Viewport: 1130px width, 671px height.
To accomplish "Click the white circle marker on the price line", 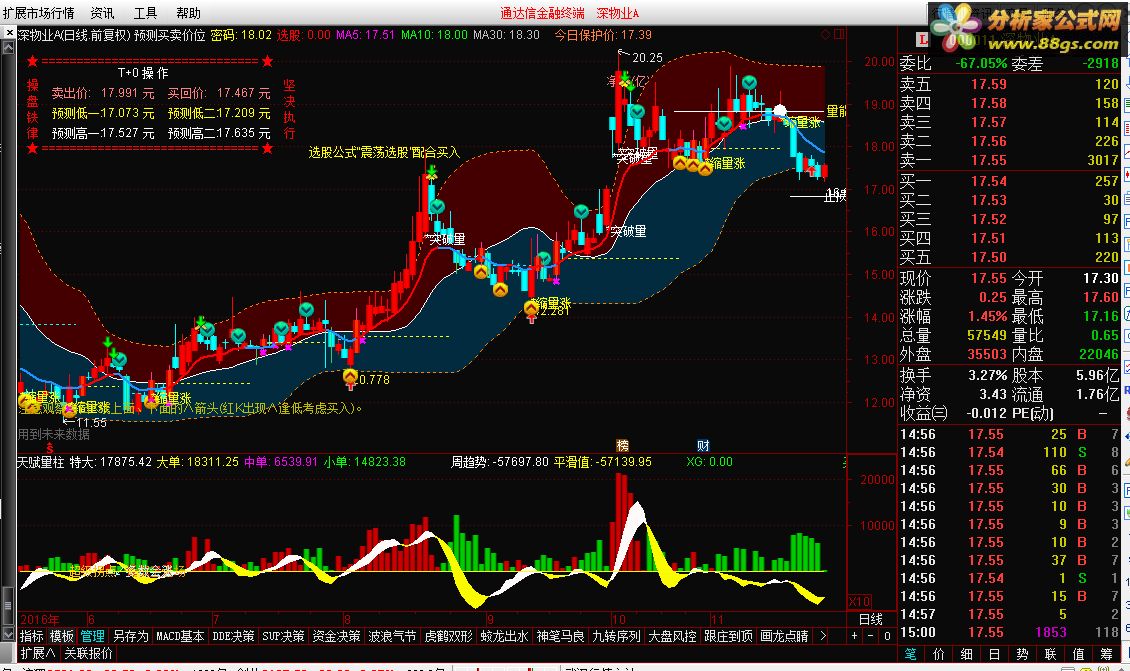I will coord(779,111).
